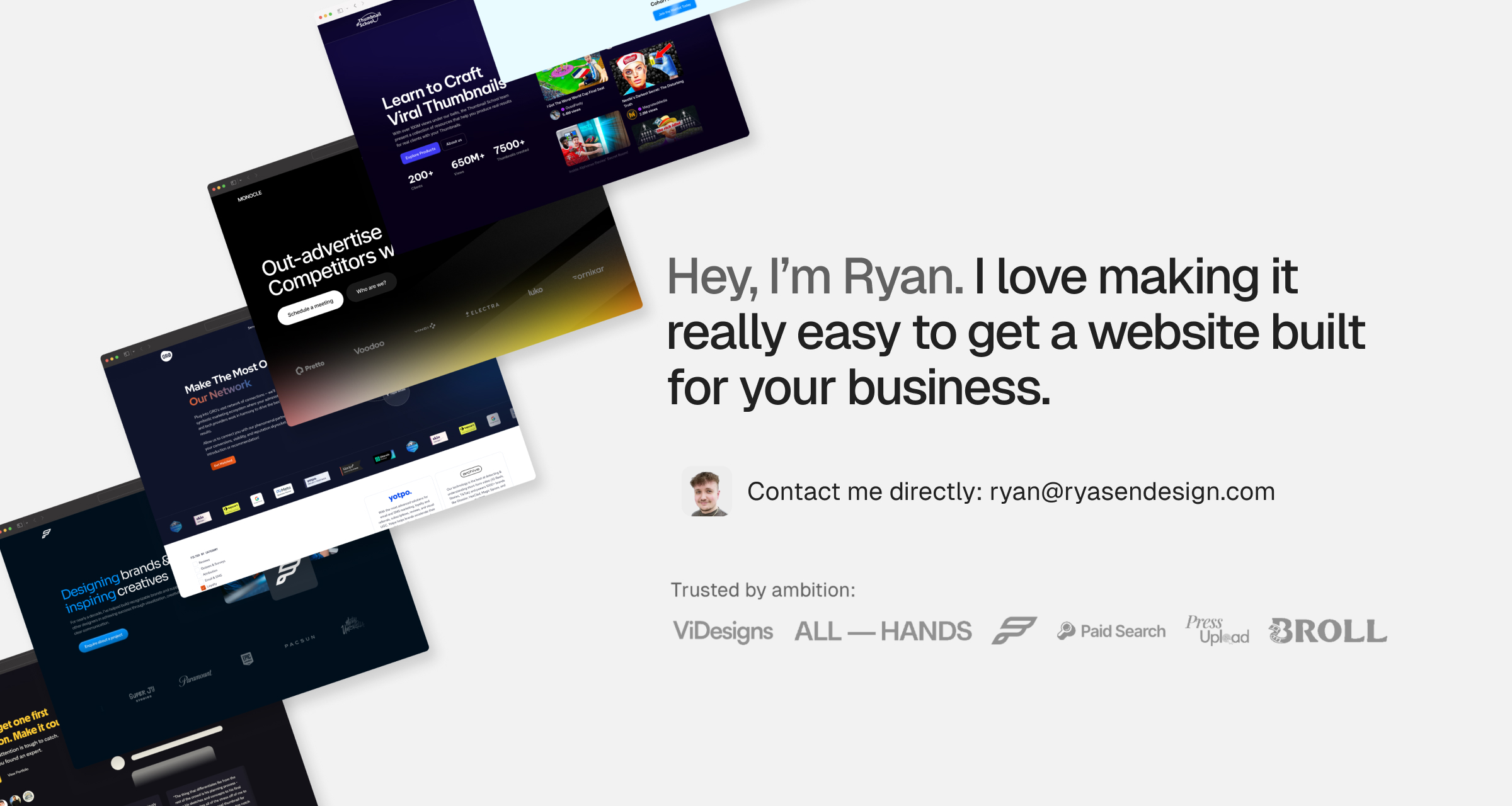Click the orange "Get Matched" button

pos(223,463)
